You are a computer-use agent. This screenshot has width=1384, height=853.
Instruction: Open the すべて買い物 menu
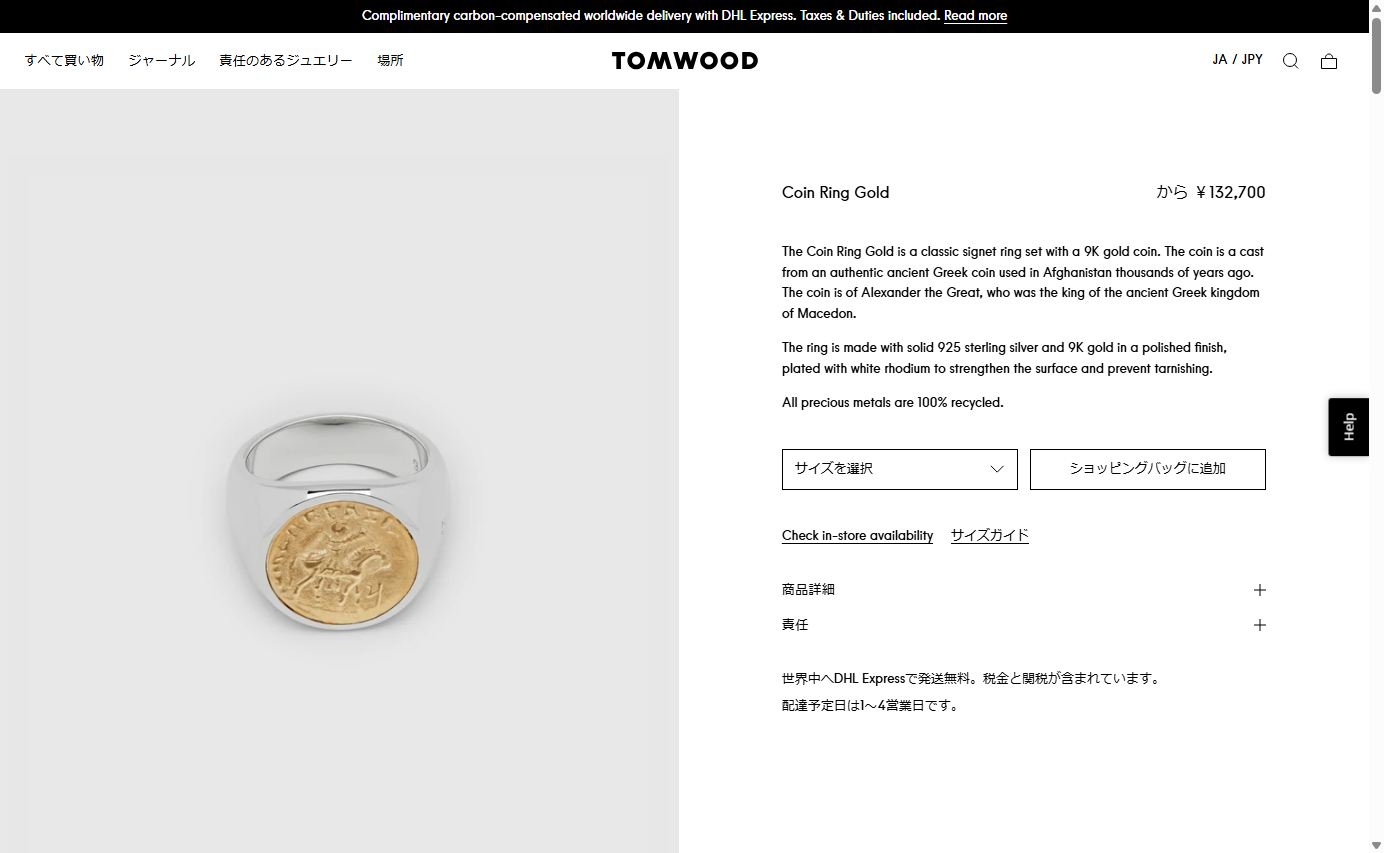coord(64,61)
